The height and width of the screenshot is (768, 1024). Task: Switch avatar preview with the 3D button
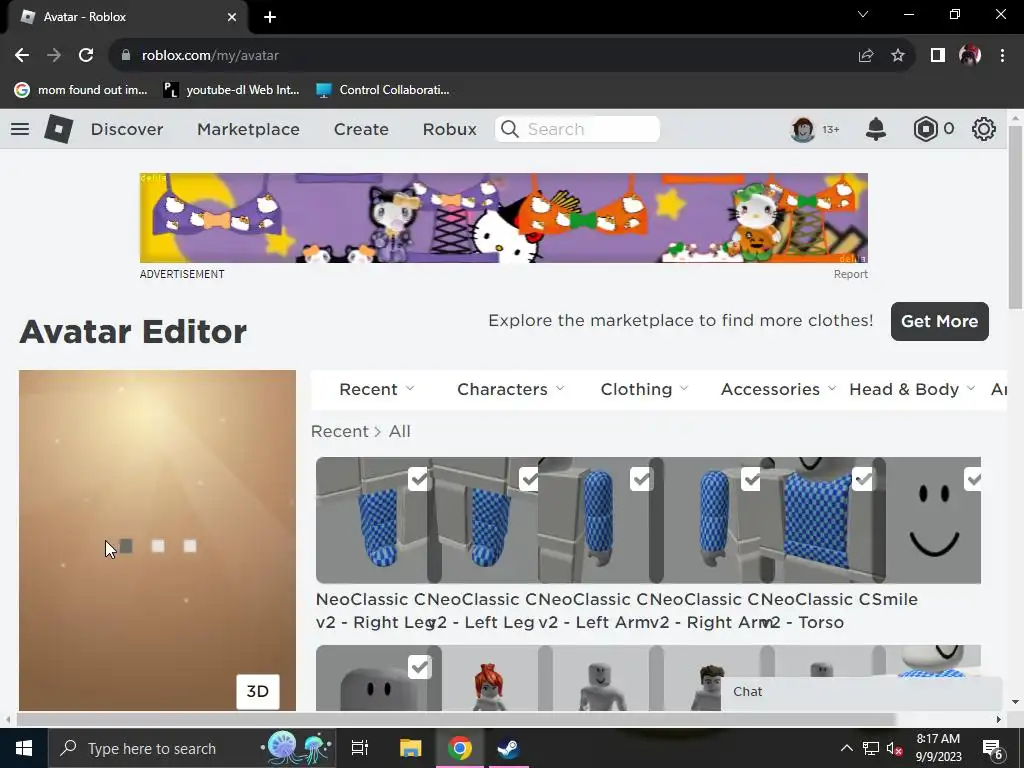coord(257,692)
